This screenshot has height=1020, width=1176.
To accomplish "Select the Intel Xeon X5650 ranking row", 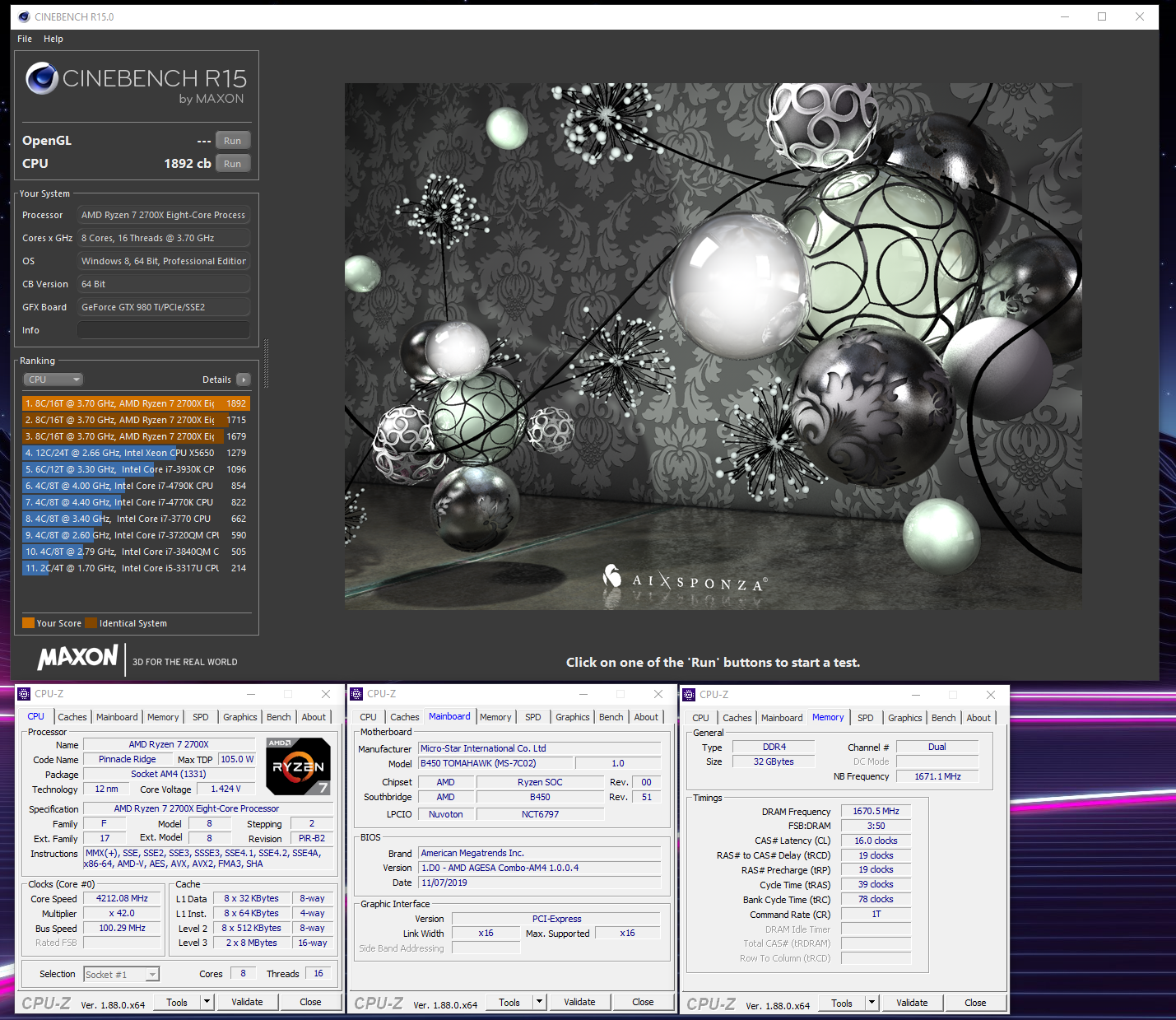I will pyautogui.click(x=136, y=453).
